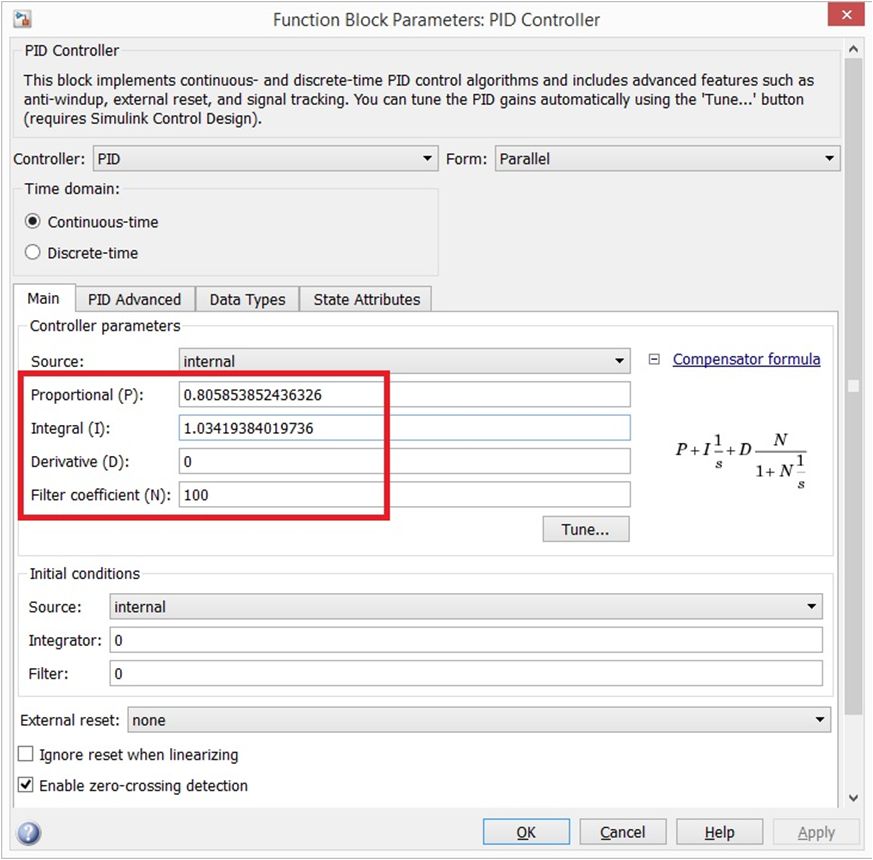Click the vertical scrollbar down arrow
873x860 pixels.
point(853,798)
